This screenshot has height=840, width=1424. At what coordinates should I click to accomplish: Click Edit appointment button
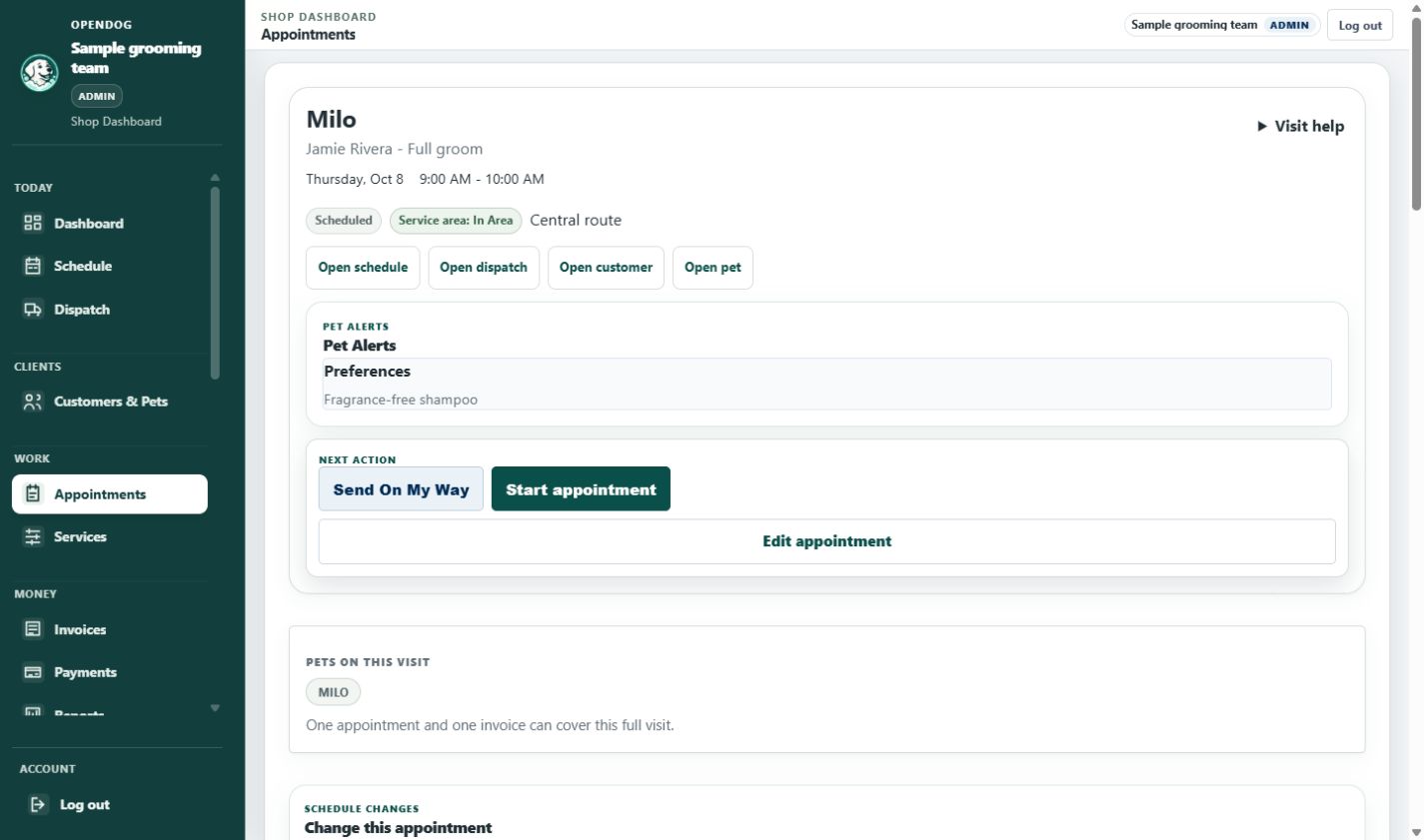coord(827,541)
